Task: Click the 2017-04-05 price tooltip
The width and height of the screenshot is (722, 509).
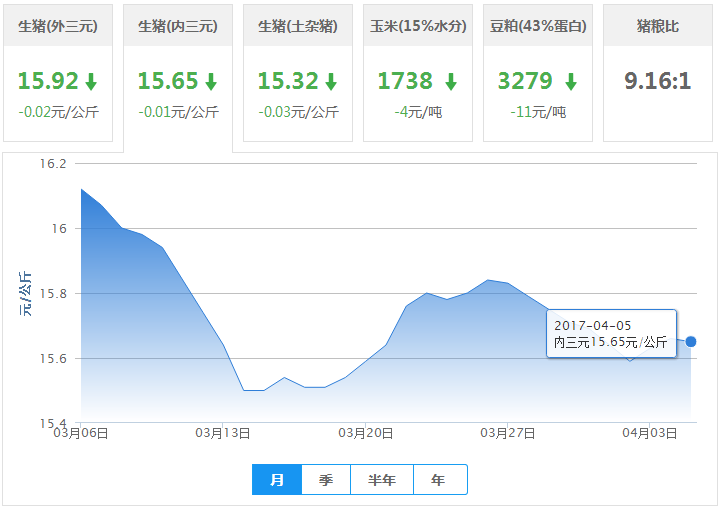Action: click(611, 334)
